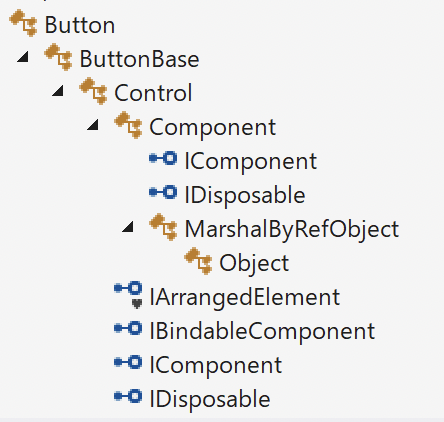Click the class icon beside Button
444x422 pixels.
(23, 23)
